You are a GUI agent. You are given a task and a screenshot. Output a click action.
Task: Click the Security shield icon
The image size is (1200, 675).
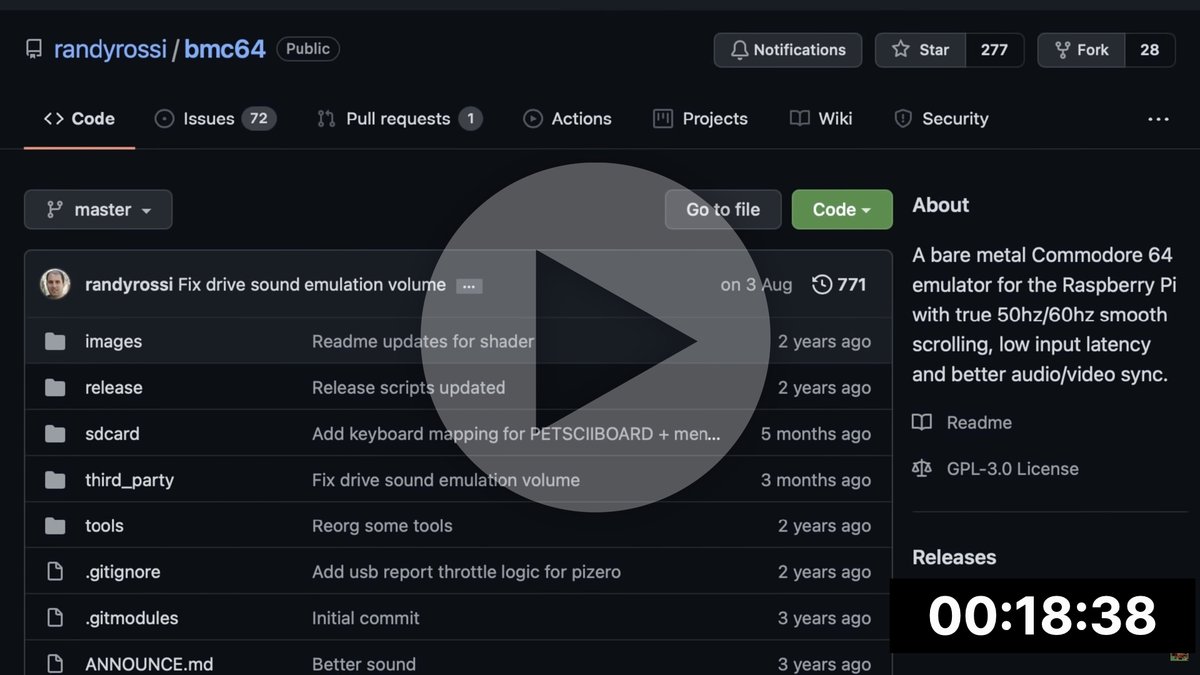[x=903, y=118]
